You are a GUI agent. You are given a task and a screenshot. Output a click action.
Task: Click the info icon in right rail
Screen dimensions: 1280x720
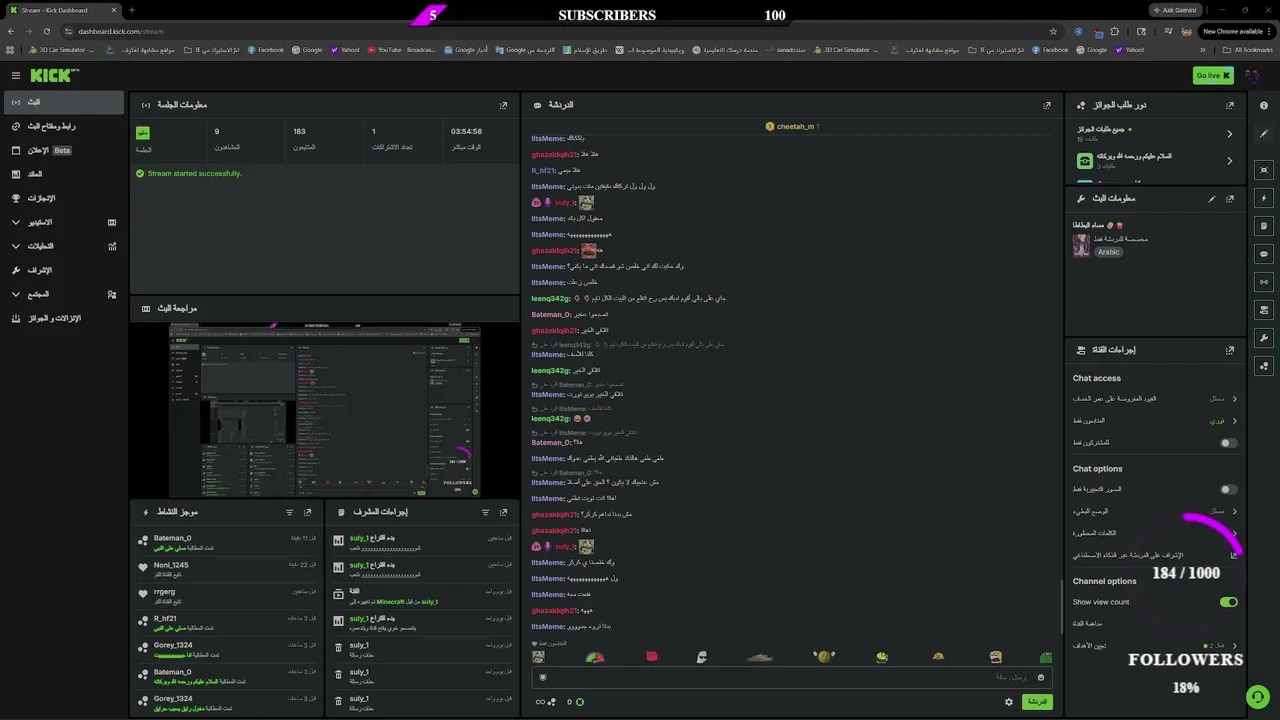(x=1264, y=105)
